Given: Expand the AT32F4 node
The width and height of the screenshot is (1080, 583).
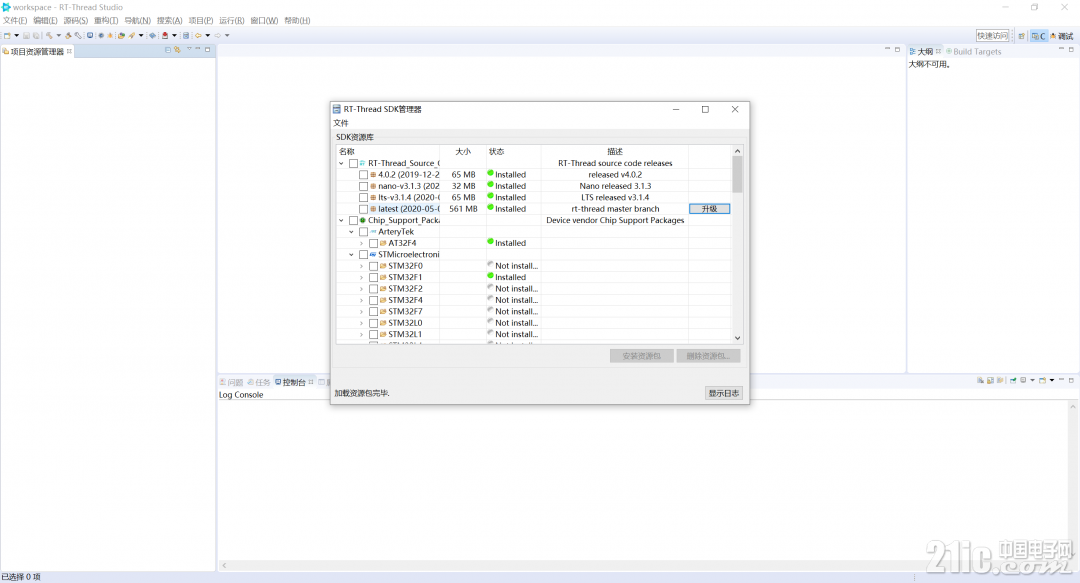Looking at the screenshot, I should (x=362, y=243).
